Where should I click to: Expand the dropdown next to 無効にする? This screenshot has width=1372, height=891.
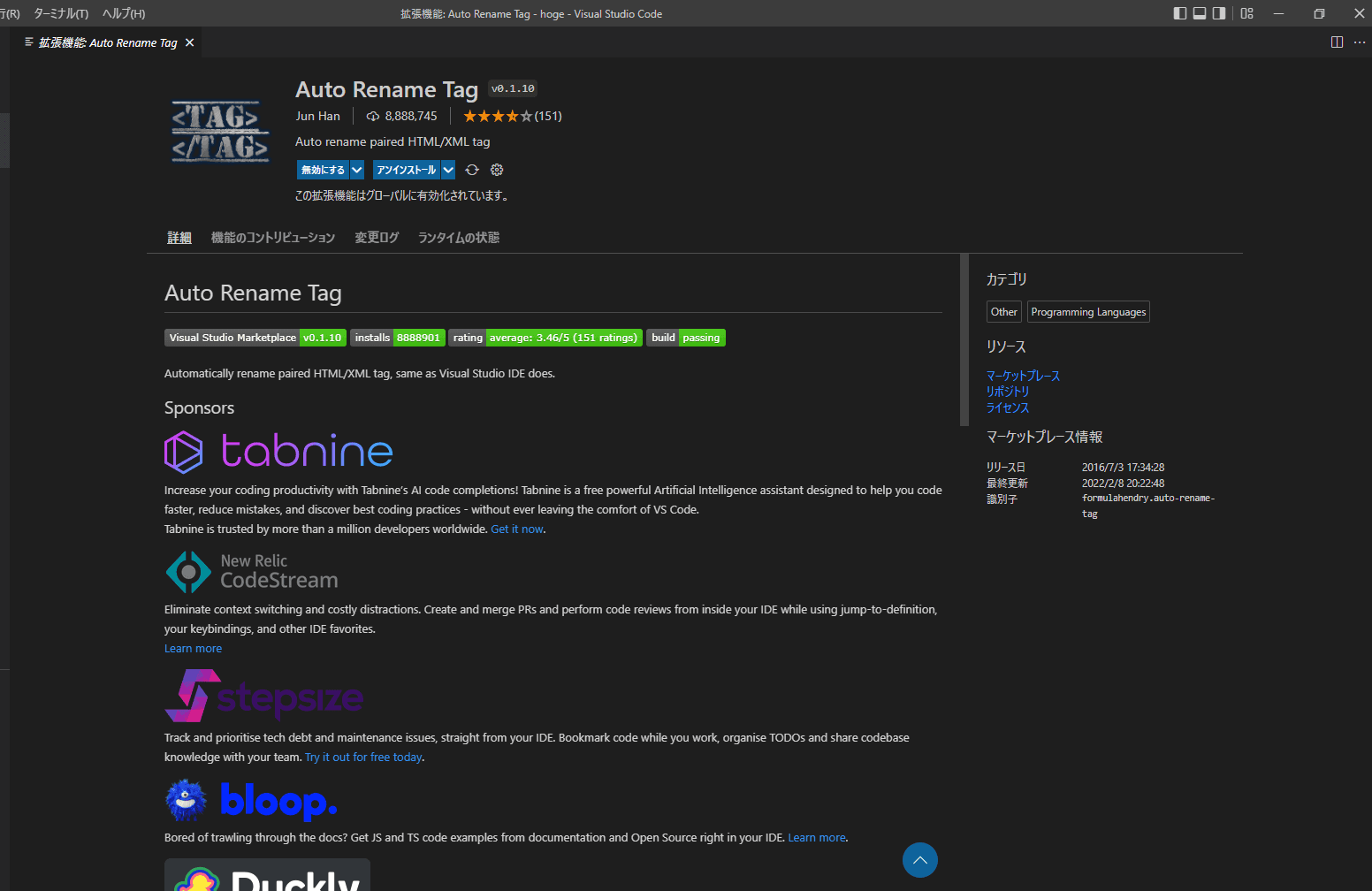(x=357, y=170)
